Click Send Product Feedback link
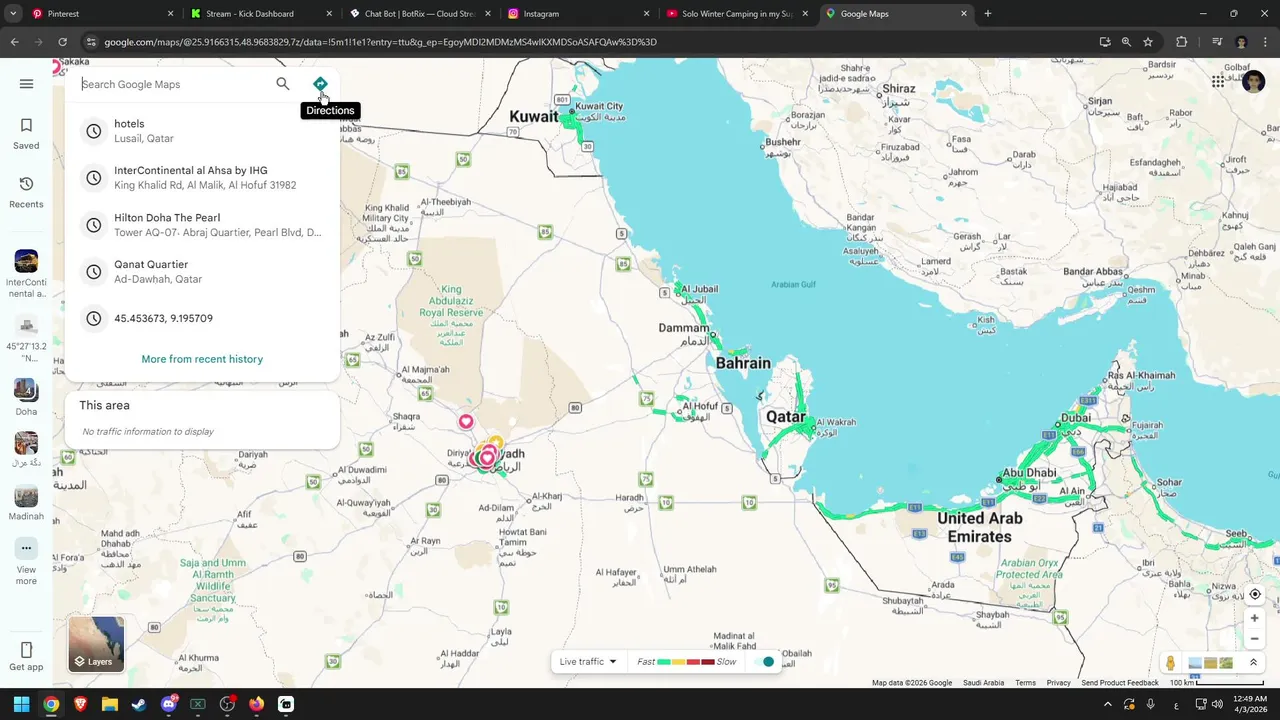This screenshot has width=1280, height=720. [x=1120, y=683]
